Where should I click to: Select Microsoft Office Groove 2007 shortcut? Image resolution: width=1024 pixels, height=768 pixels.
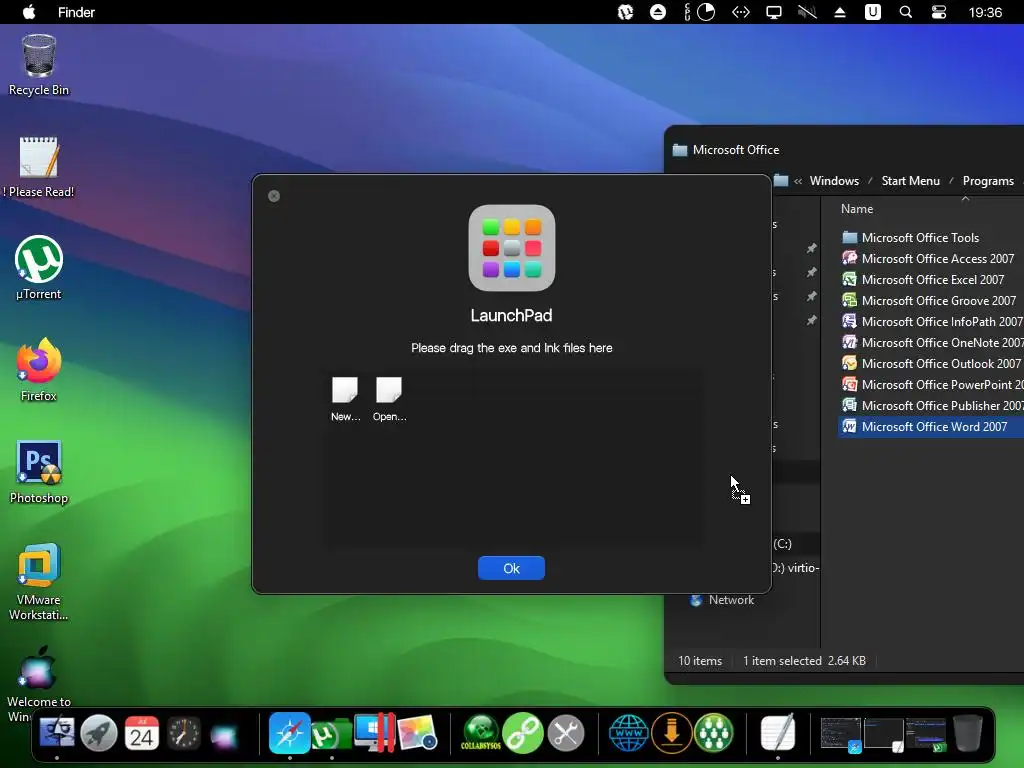[x=929, y=300]
